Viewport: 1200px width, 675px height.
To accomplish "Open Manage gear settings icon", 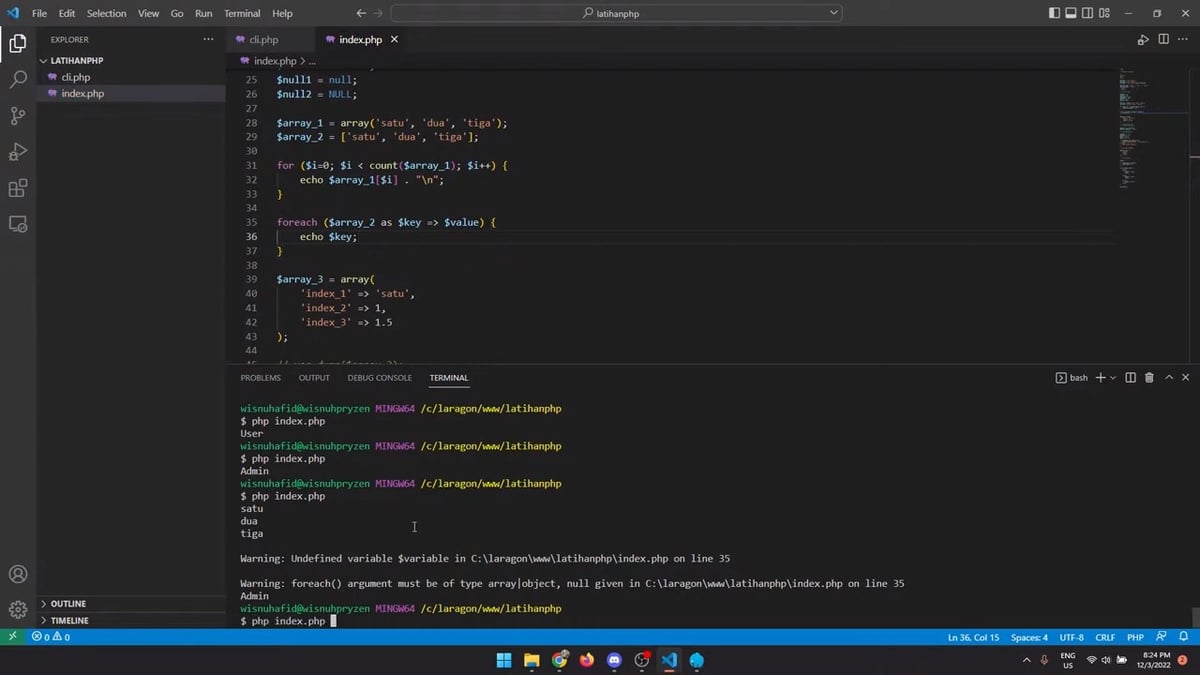I will click(18, 609).
